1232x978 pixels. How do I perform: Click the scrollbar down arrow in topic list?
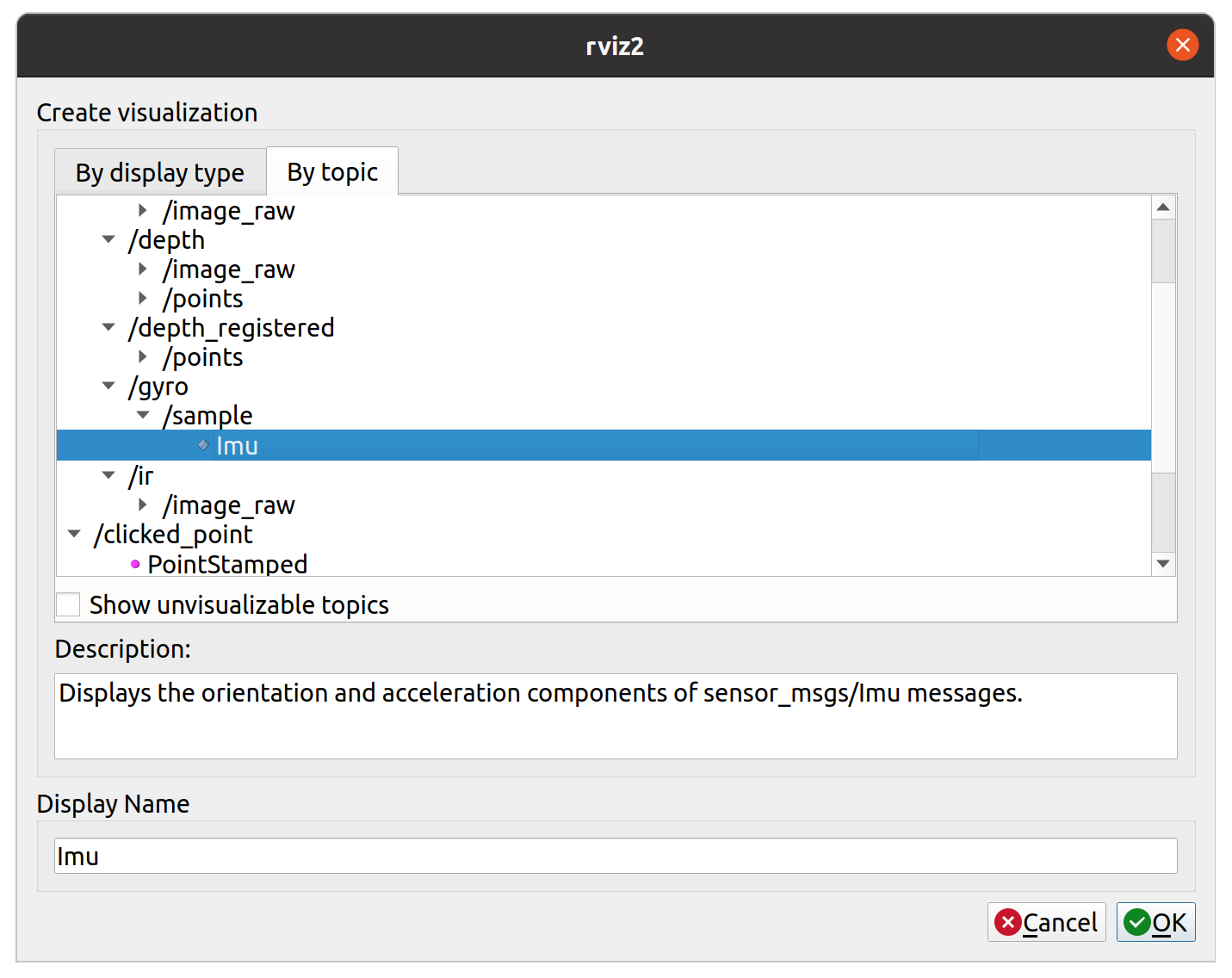click(1163, 564)
